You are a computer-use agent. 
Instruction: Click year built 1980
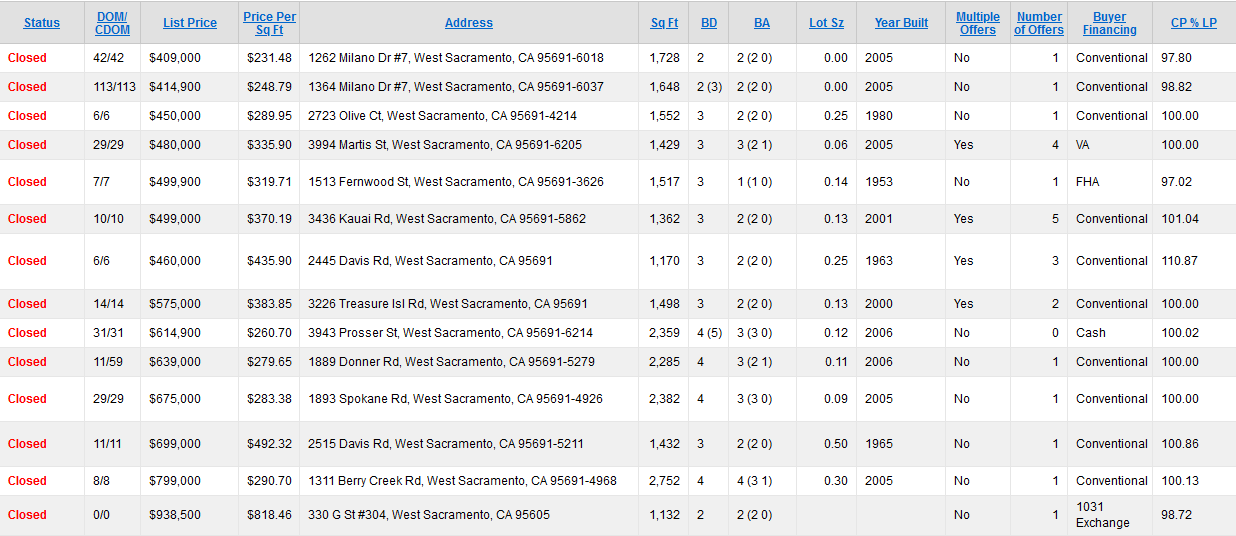coord(880,116)
